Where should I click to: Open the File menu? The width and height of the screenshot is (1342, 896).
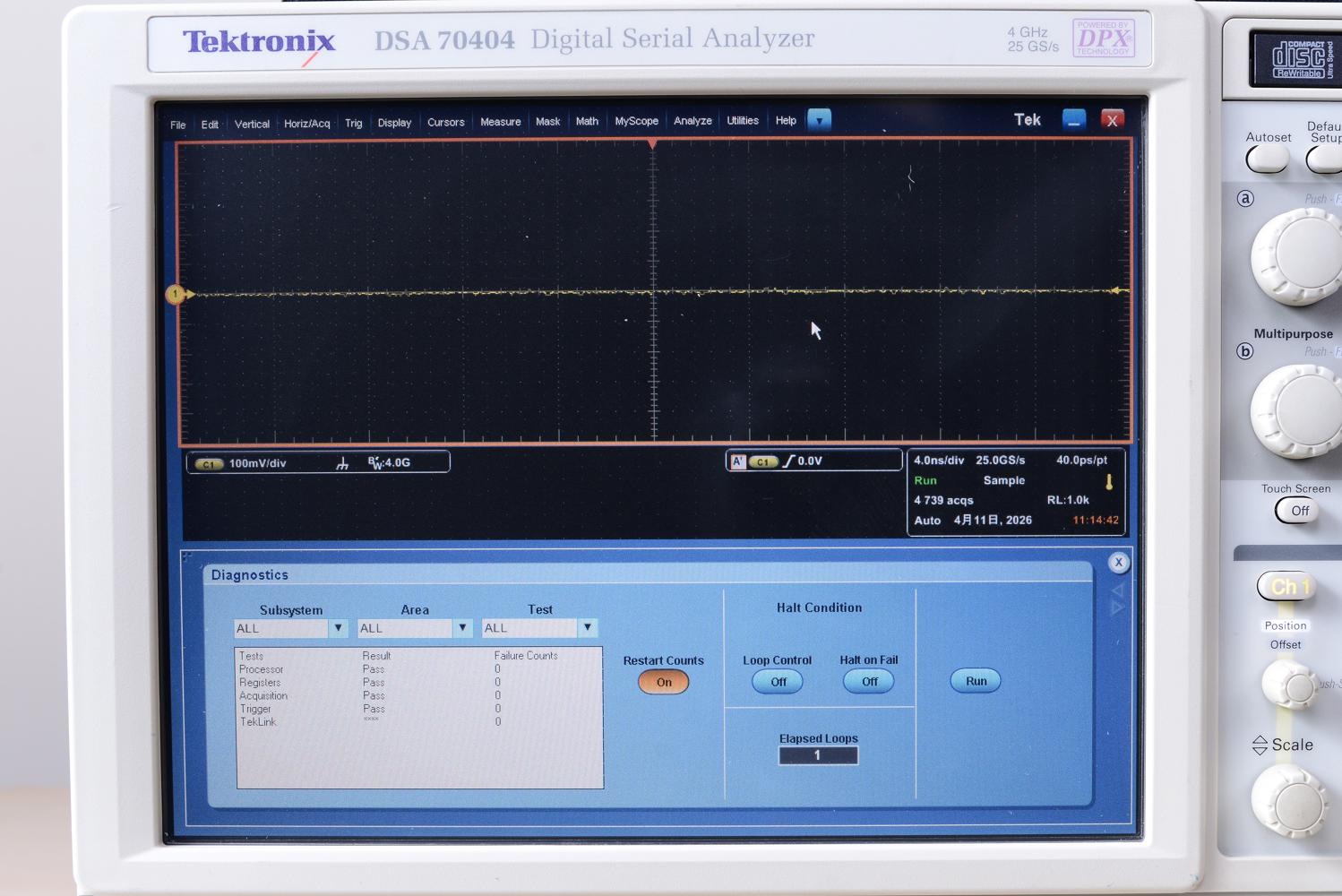point(178,125)
